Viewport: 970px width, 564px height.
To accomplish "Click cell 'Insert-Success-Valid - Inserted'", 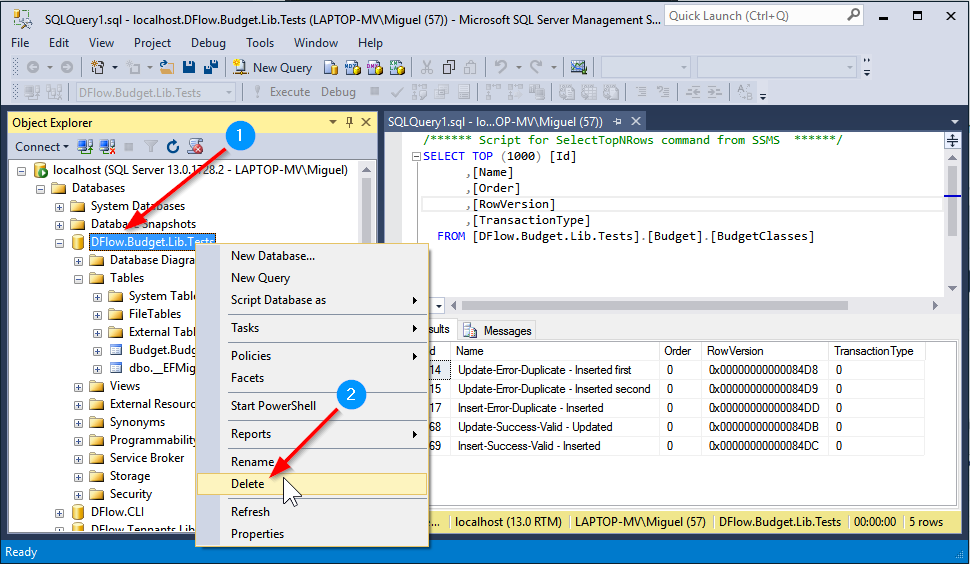I will click(555, 446).
